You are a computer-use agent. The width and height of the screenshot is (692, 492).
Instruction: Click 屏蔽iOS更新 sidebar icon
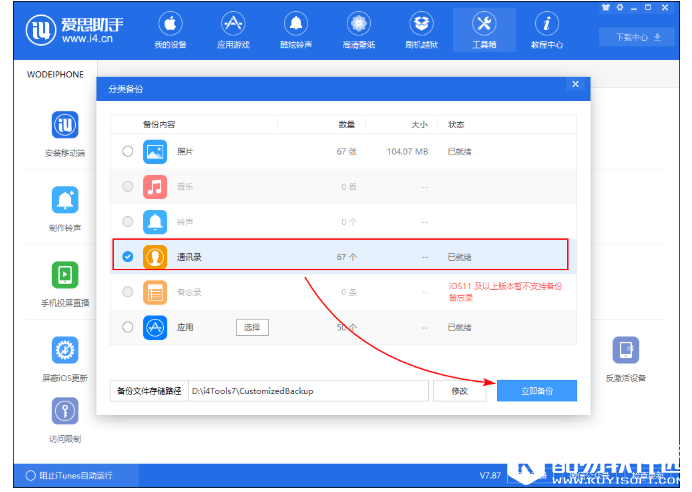click(65, 350)
